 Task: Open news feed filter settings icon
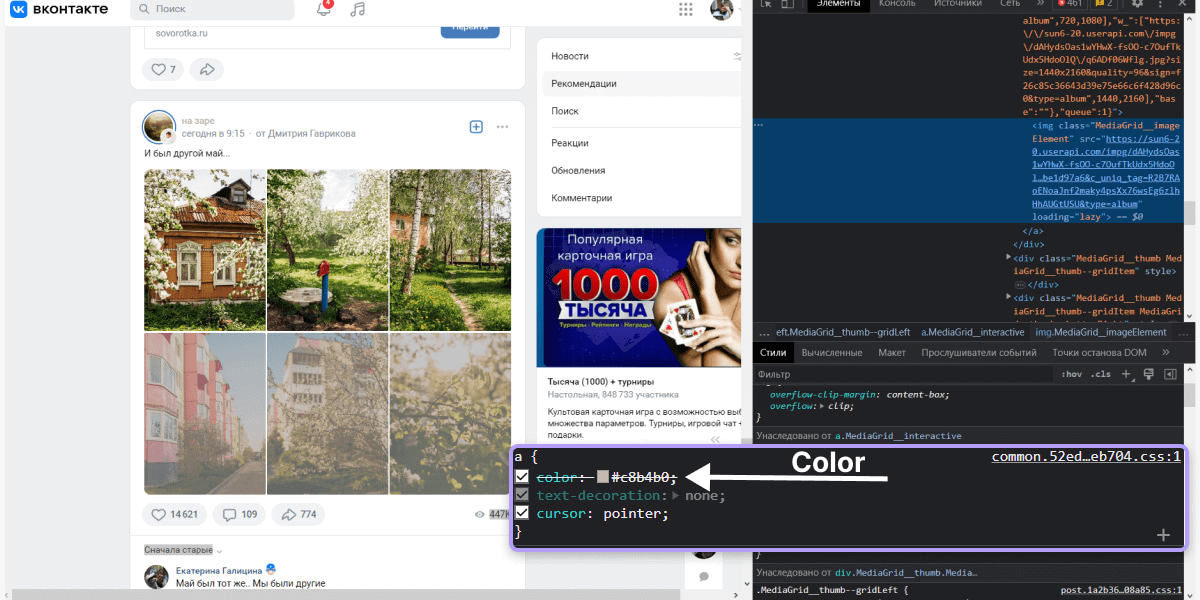pyautogui.click(x=737, y=56)
